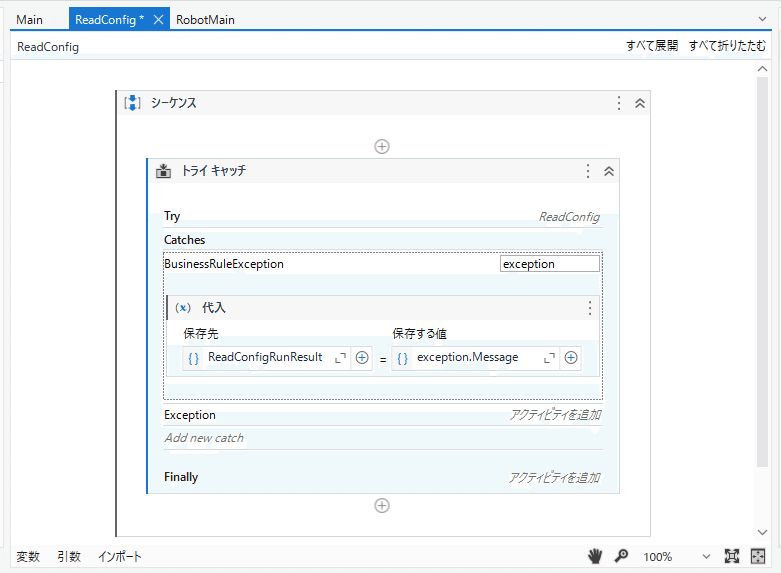Add activity above トライ キャッチ
This screenshot has height=573, width=781.
tap(382, 146)
